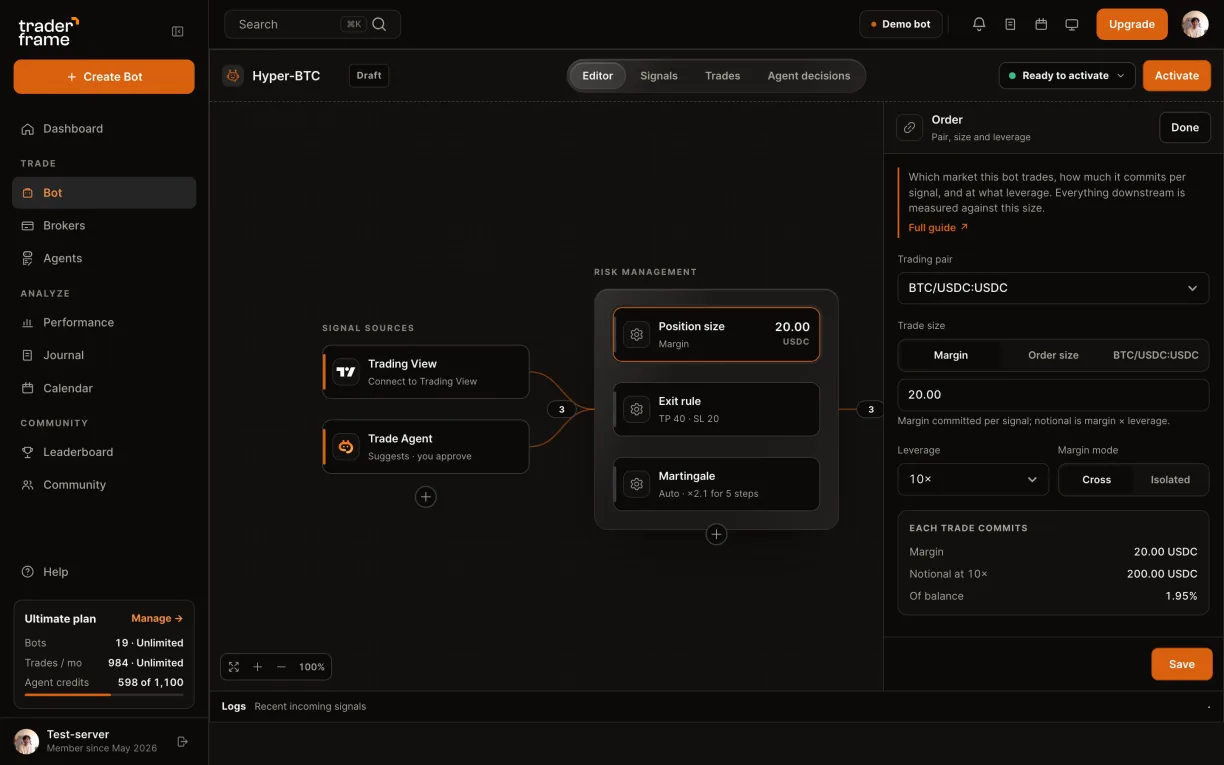Switch to the Signals tab
Image resolution: width=1224 pixels, height=765 pixels.
tap(659, 76)
